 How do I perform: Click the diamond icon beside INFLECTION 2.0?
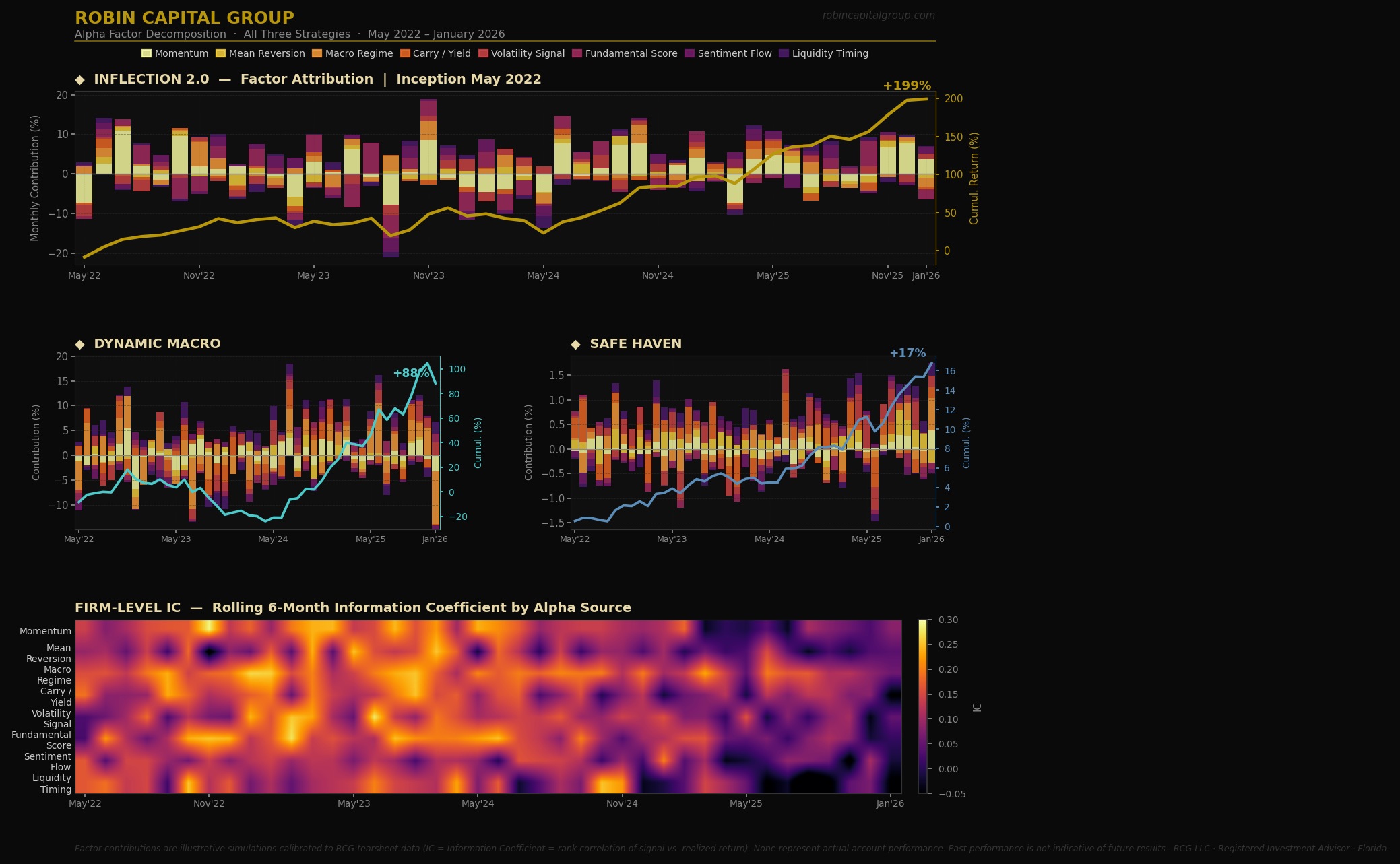click(x=80, y=79)
